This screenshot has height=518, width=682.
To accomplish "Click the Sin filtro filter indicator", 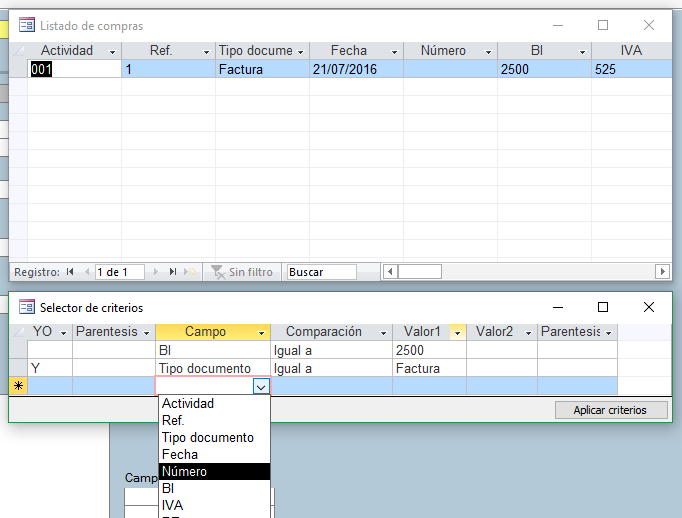I will (x=241, y=271).
